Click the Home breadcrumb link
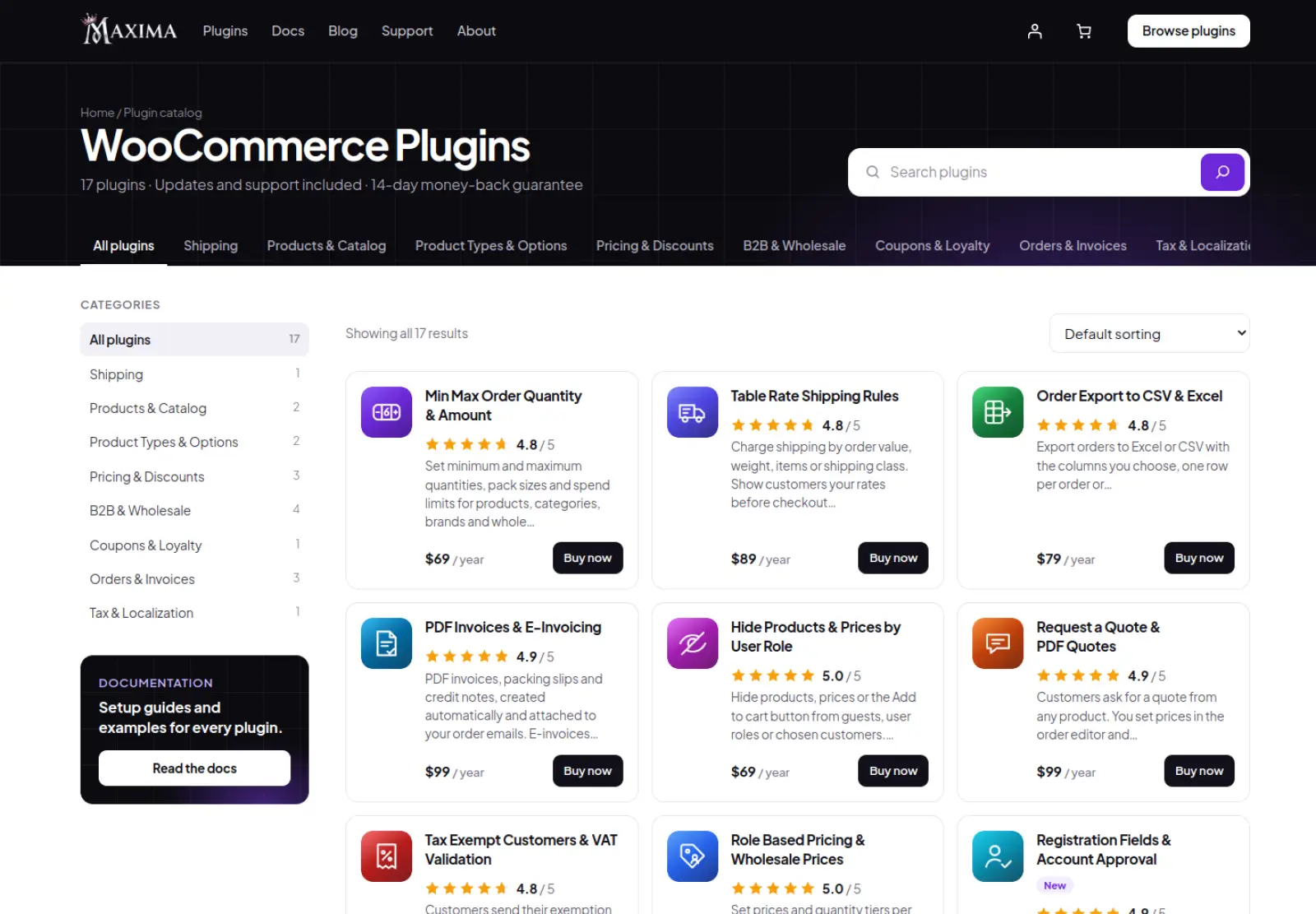1316x914 pixels. tap(97, 113)
